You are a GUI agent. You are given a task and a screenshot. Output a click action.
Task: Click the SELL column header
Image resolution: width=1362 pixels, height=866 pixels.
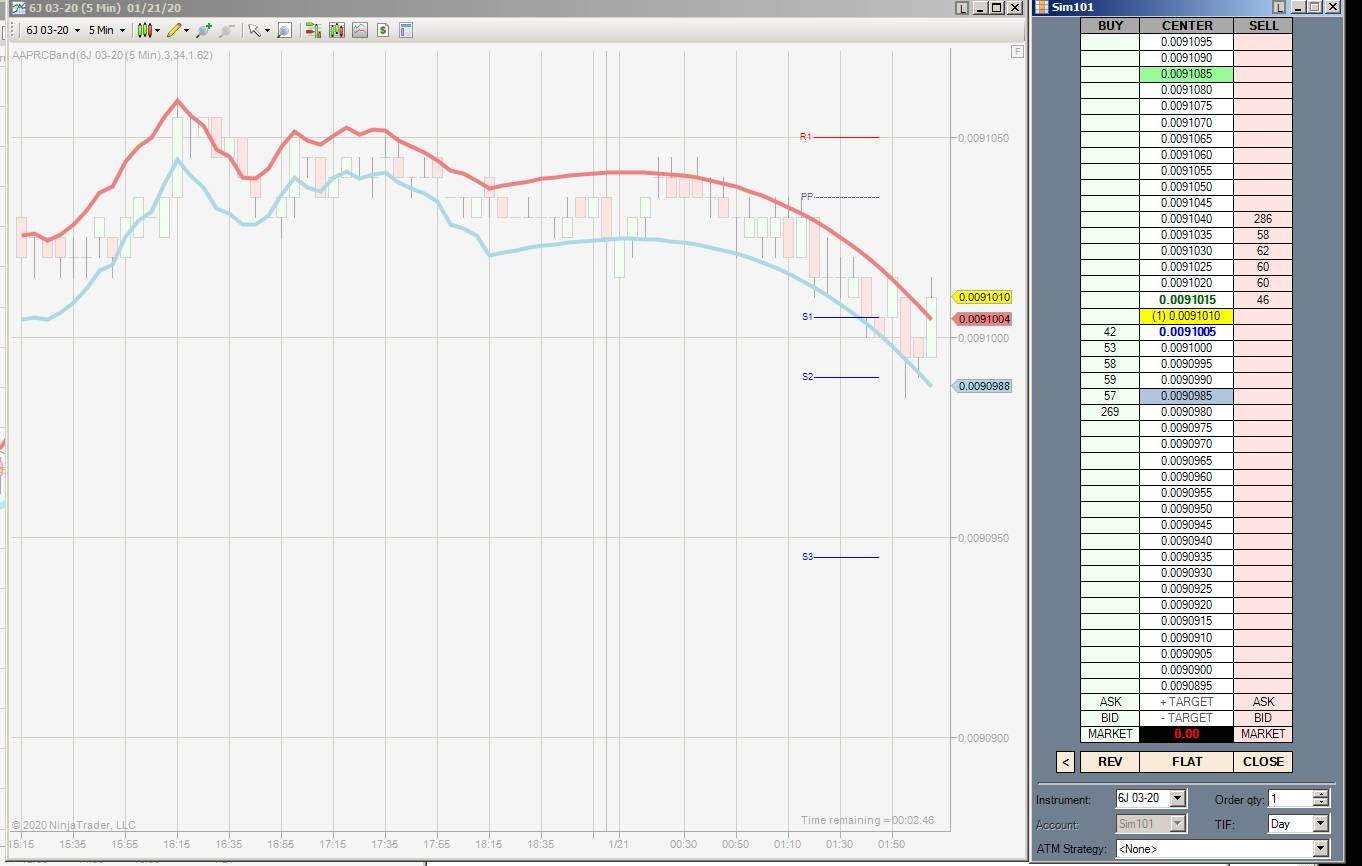[x=1263, y=26]
